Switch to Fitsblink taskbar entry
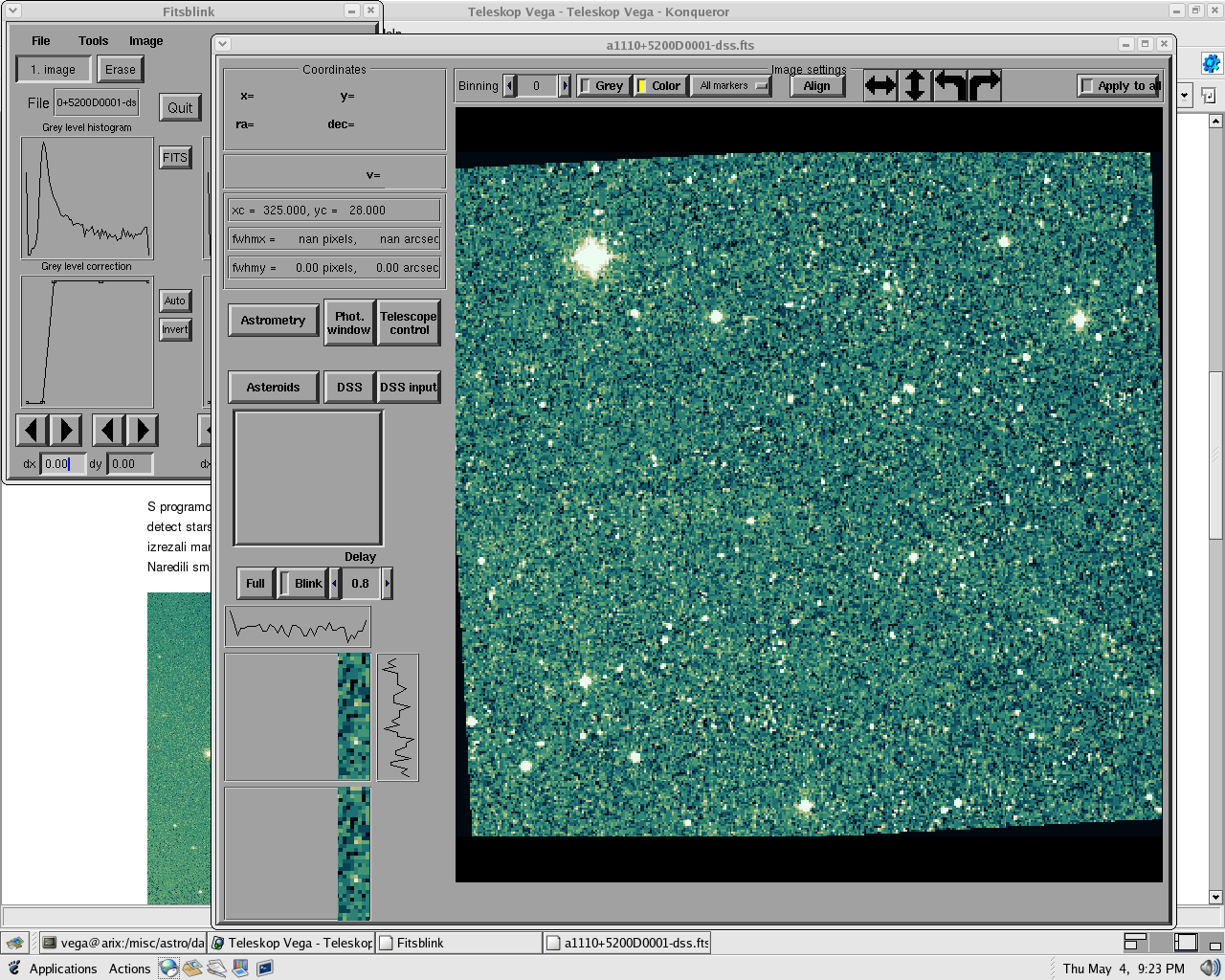Image resolution: width=1225 pixels, height=980 pixels. click(459, 943)
